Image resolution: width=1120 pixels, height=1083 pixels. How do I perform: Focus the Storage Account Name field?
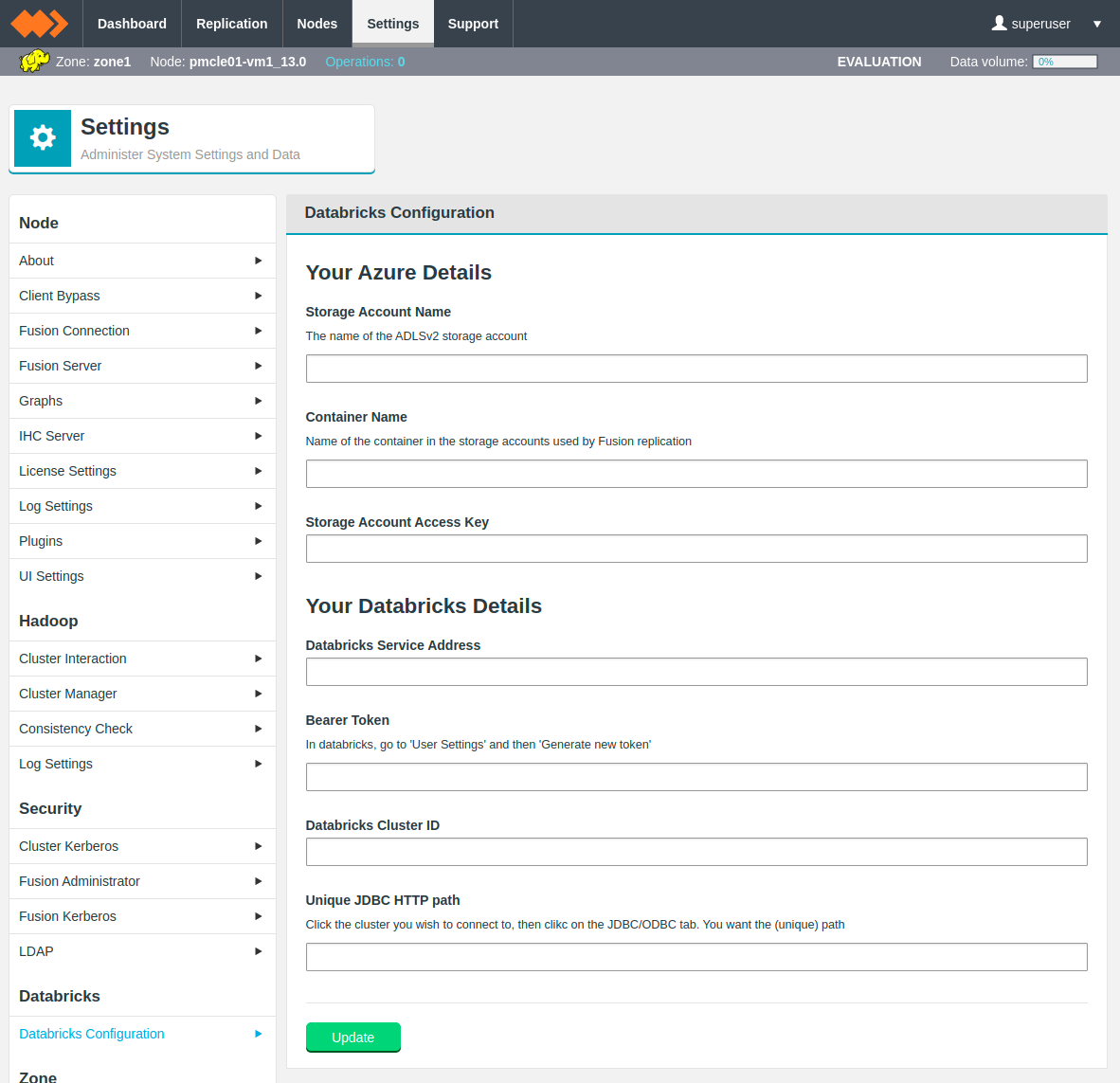pyautogui.click(x=696, y=369)
